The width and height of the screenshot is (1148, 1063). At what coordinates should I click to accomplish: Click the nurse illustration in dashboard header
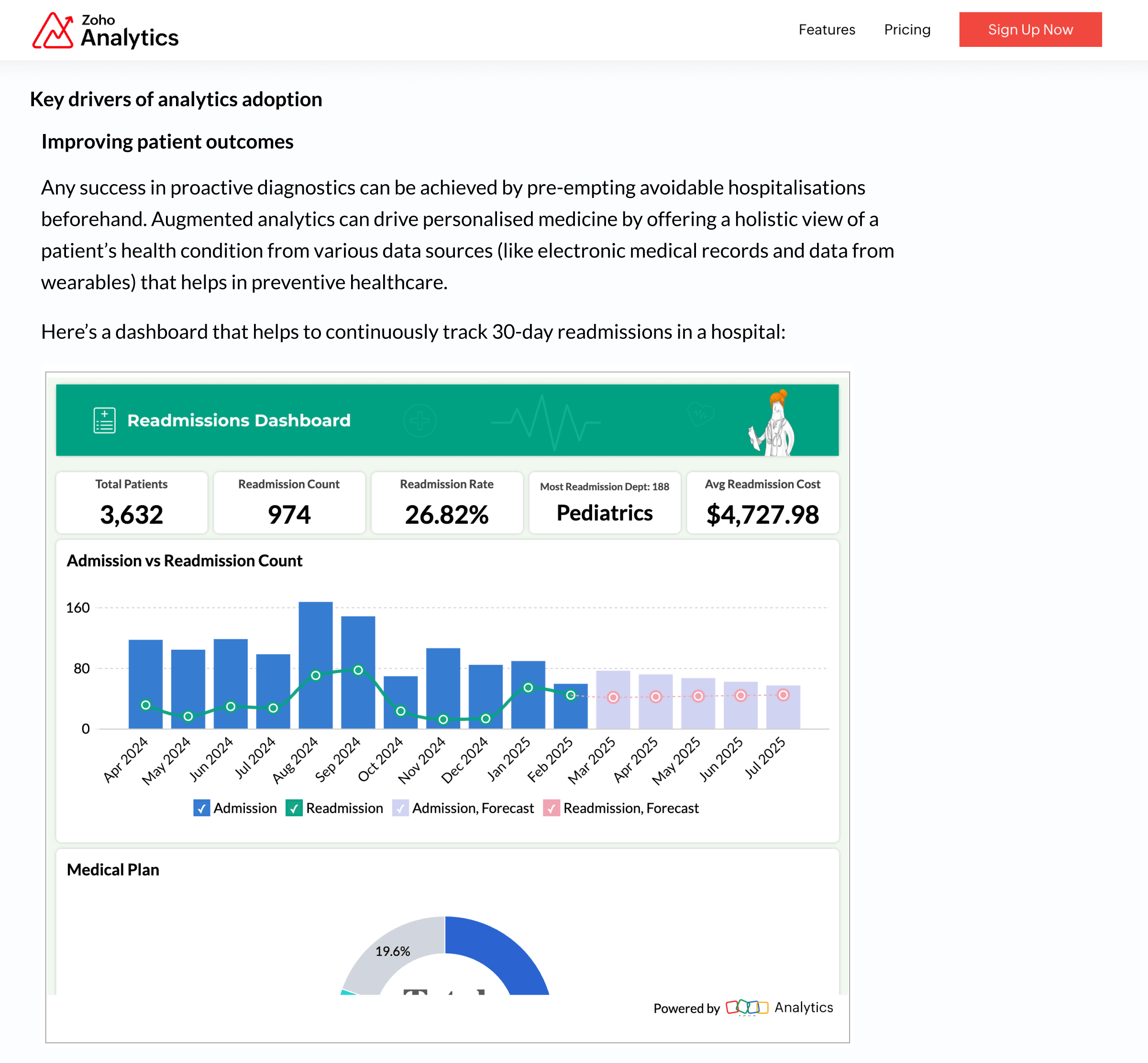pos(774,424)
